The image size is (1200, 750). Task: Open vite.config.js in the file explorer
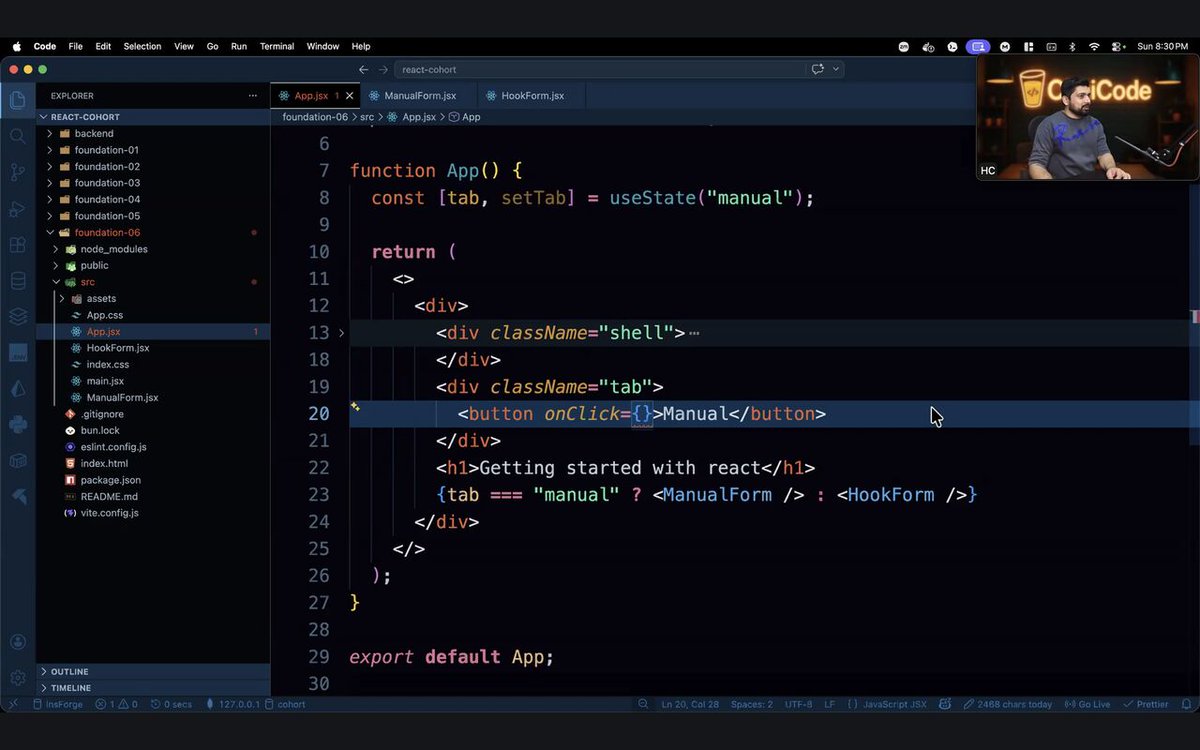point(153,513)
